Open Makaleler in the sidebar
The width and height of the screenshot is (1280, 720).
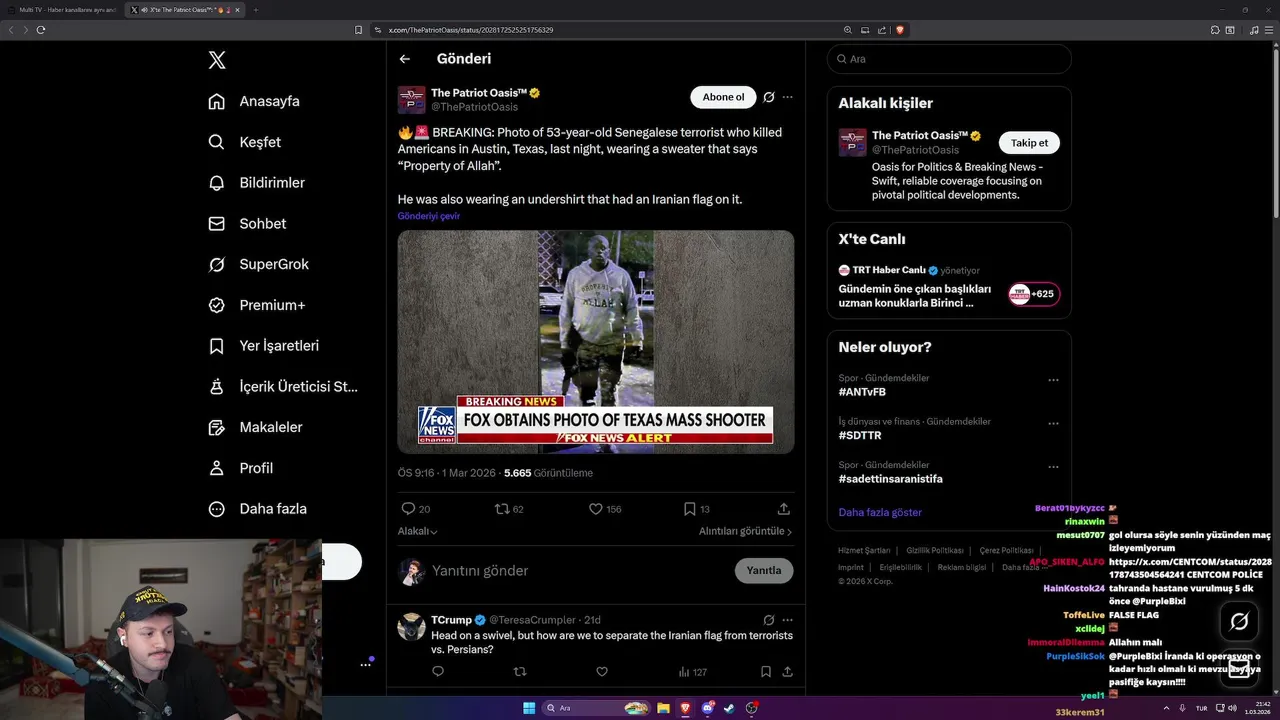[255, 427]
